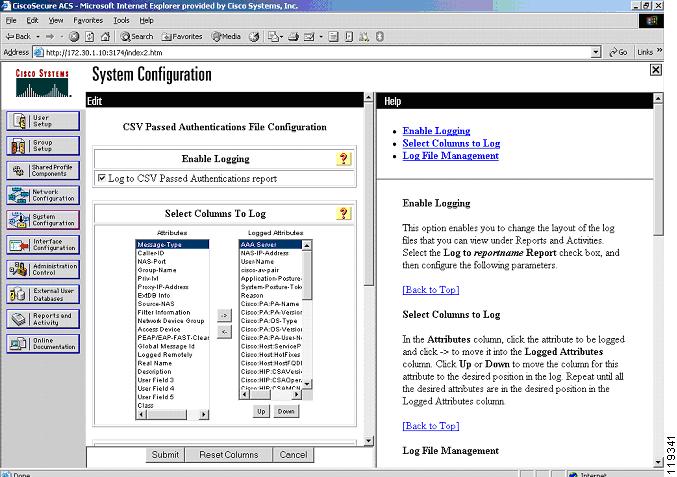Toggle Log to CSV Passed Authentications checkbox

[101, 178]
